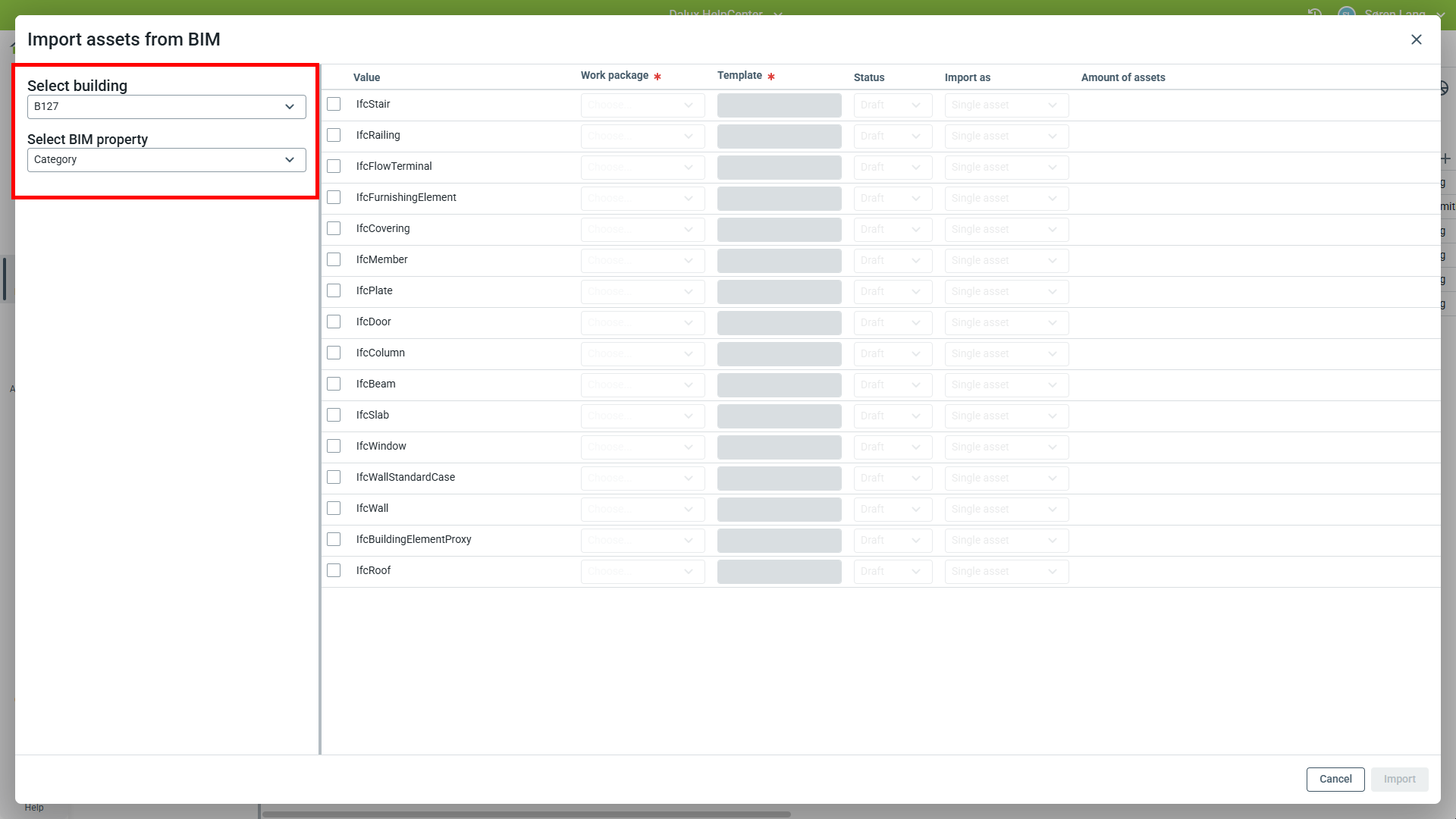The height and width of the screenshot is (819, 1456).
Task: Click the Template field for IfcColumn
Action: point(779,354)
